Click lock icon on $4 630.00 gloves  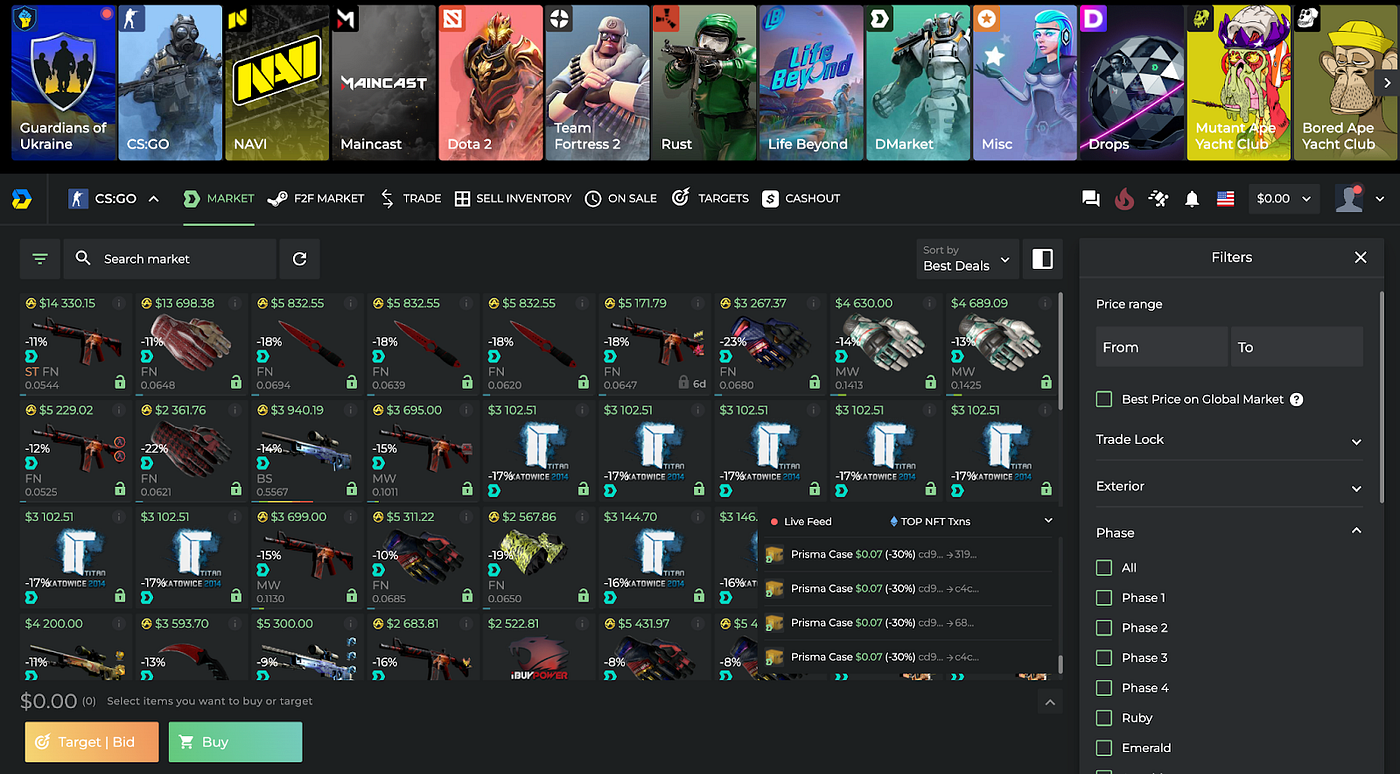tap(930, 382)
